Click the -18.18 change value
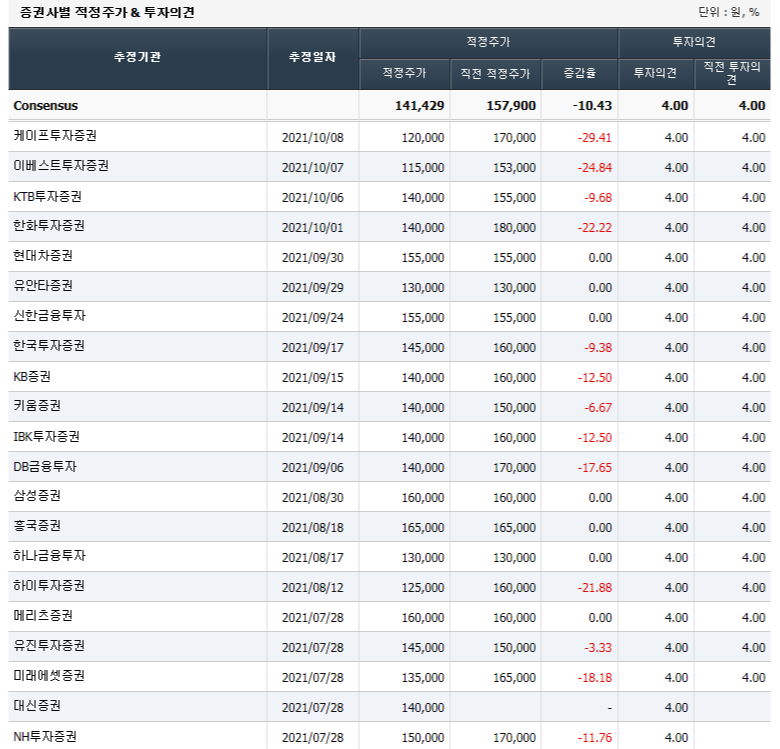780x749 pixels. pyautogui.click(x=594, y=677)
